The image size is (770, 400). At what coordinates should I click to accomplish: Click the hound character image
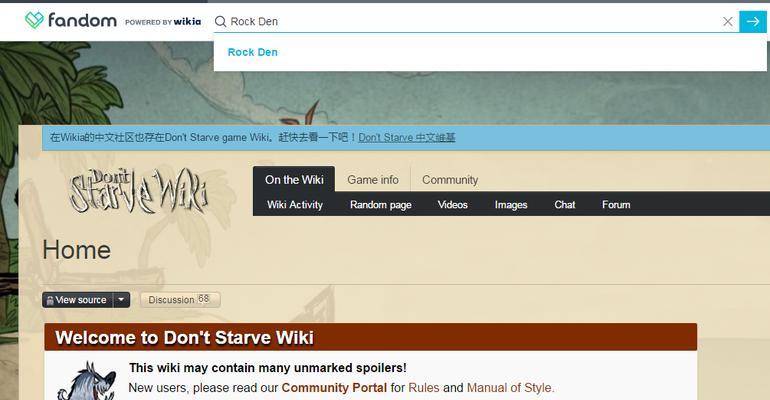coord(87,381)
